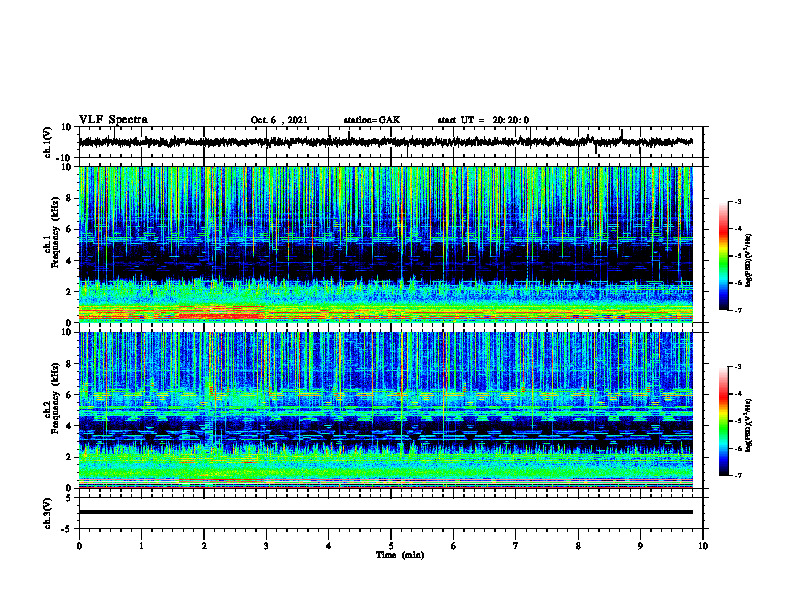Click the time axis tick label "4"
Viewport: 792px width, 612px height.
pyautogui.click(x=329, y=546)
